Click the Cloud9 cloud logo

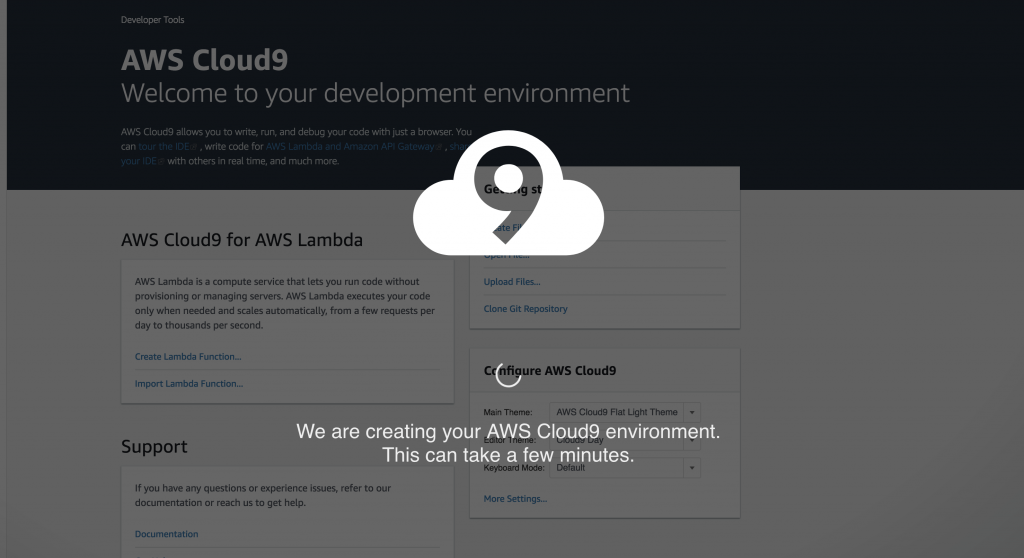click(508, 193)
